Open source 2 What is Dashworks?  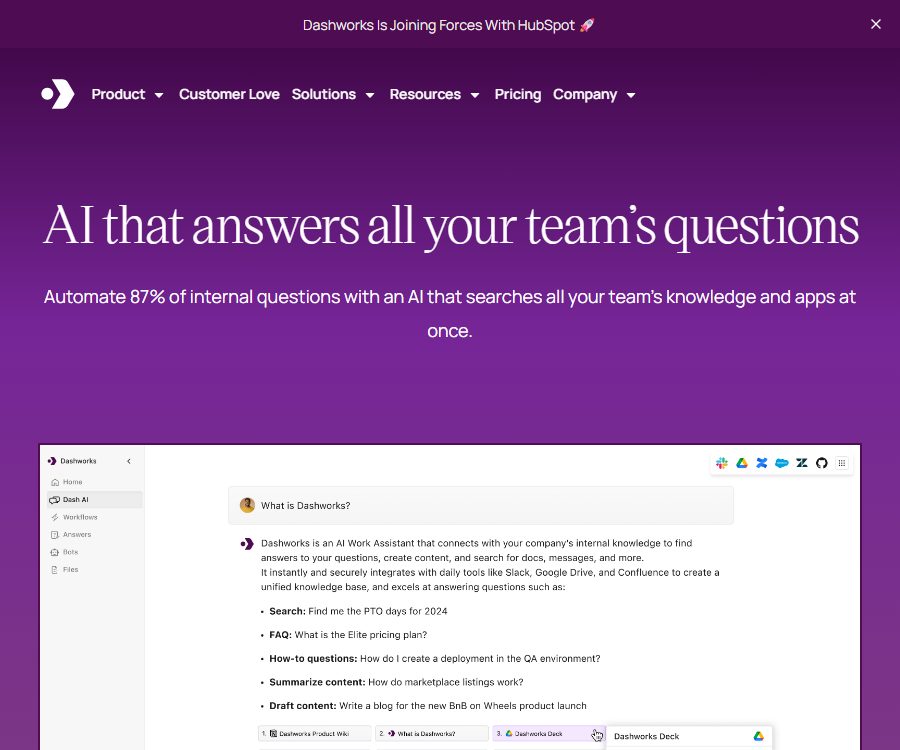click(432, 733)
